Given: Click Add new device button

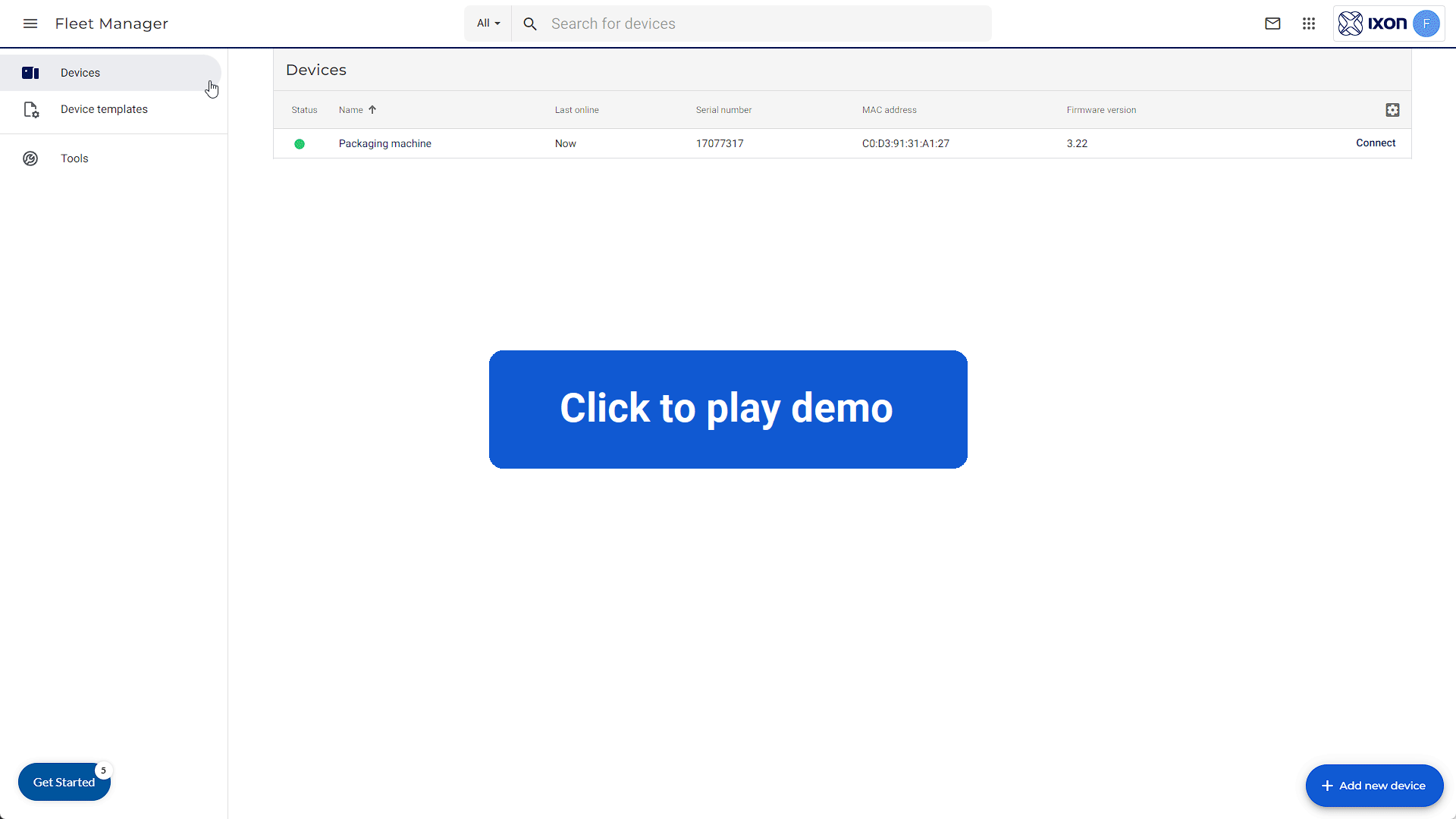Looking at the screenshot, I should [1374, 786].
